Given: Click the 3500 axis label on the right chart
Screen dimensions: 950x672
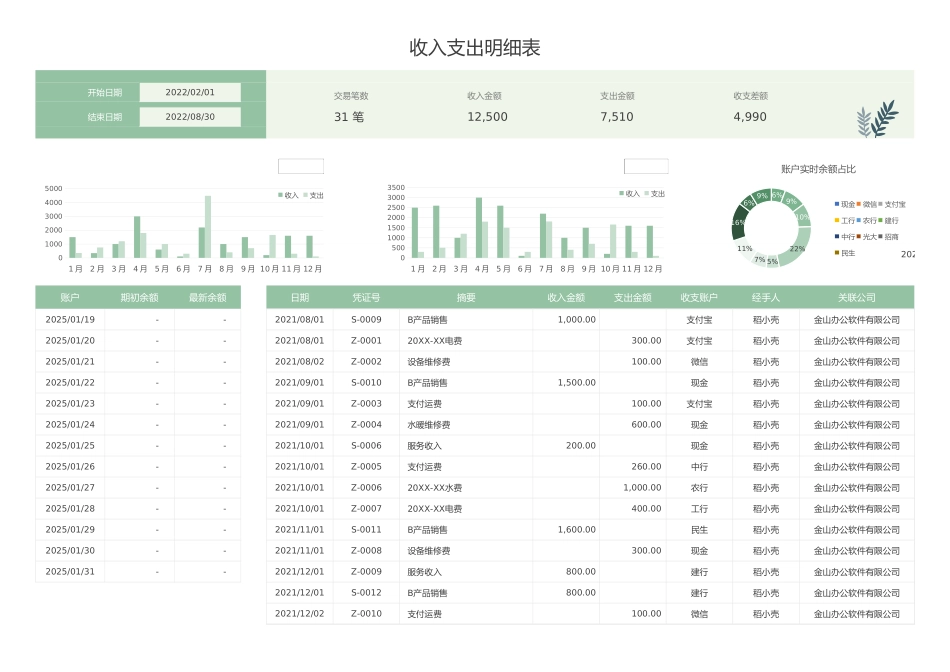Looking at the screenshot, I should pyautogui.click(x=396, y=187).
